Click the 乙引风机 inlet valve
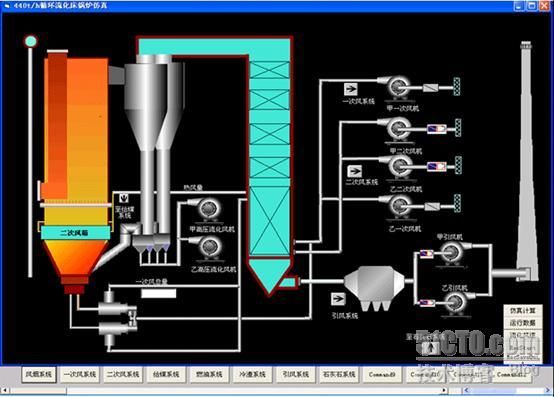Screen dimensions: 554x397 click(x=426, y=303)
